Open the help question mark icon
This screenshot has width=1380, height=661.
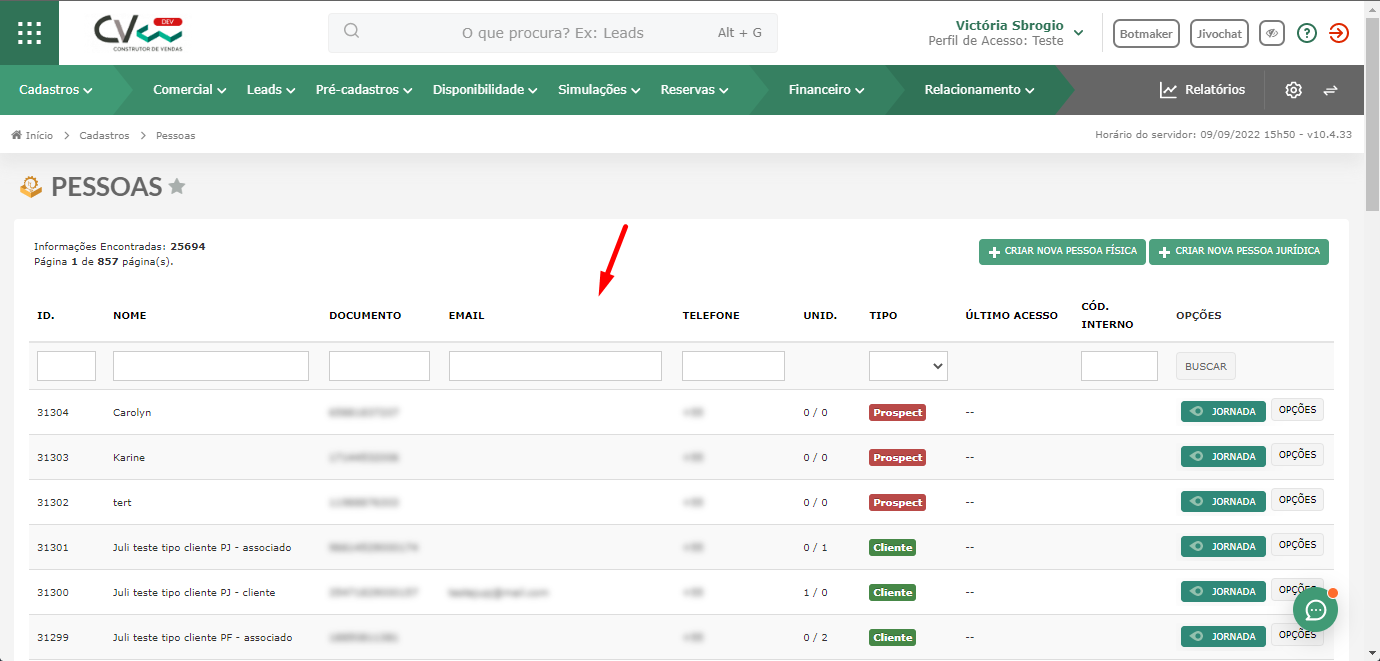[1307, 33]
